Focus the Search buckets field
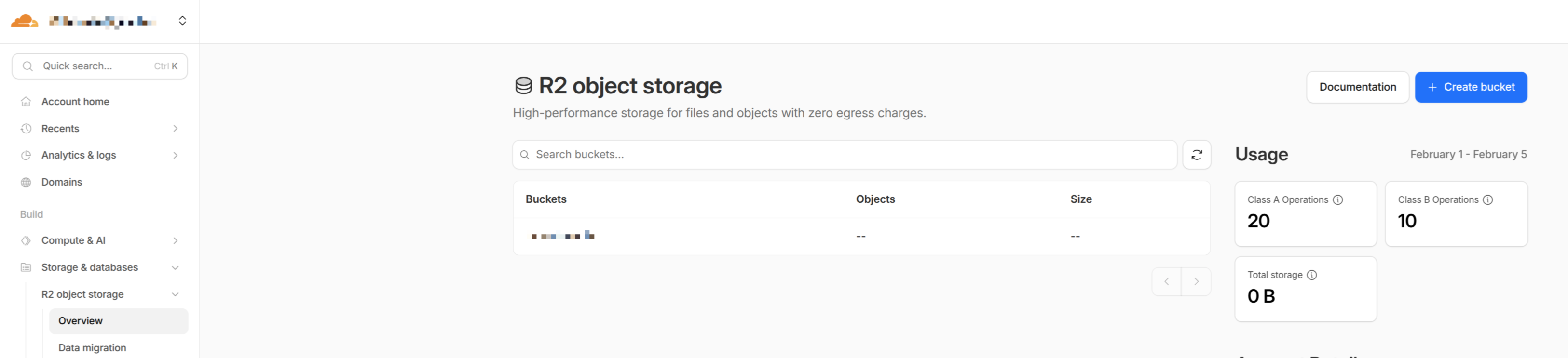The width and height of the screenshot is (1568, 358). [844, 154]
